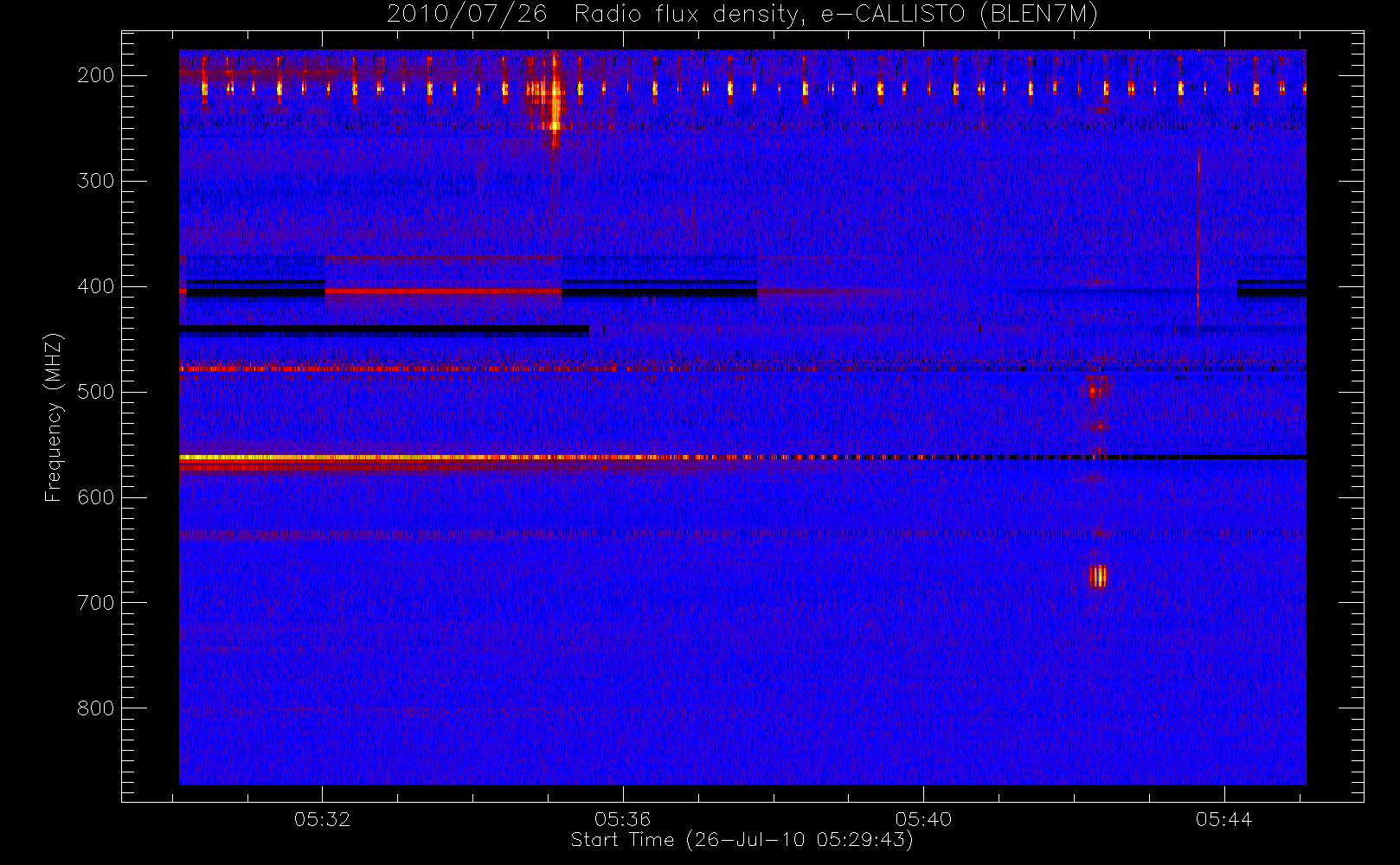Click the 500 frequency tick label
1400x865 pixels.
(95, 392)
